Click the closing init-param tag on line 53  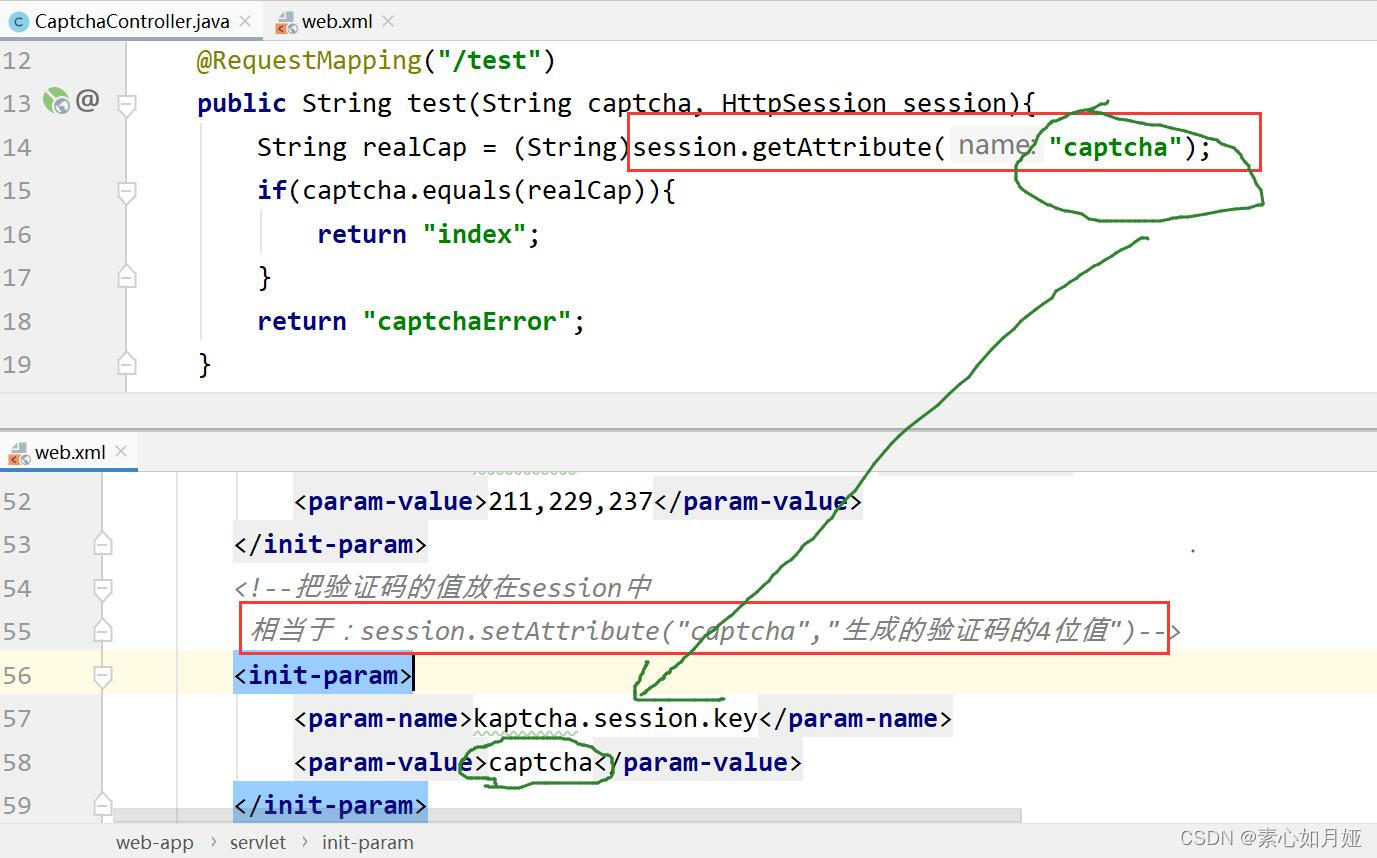click(x=330, y=544)
